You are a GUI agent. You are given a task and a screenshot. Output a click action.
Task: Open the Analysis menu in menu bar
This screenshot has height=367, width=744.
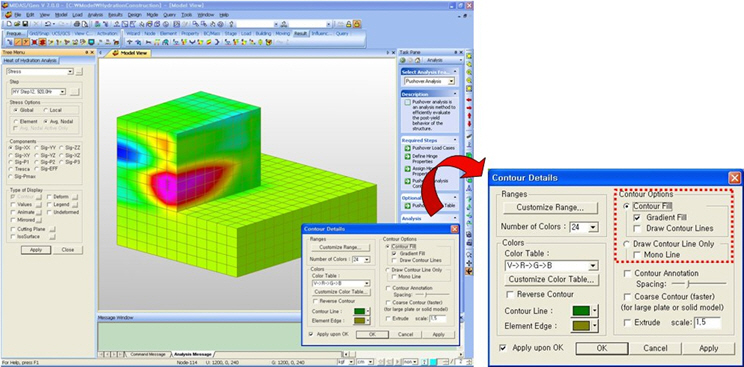[95, 15]
